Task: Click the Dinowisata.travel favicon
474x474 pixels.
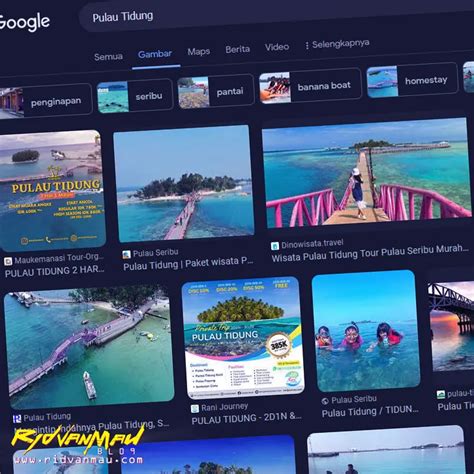Action: 275,246
